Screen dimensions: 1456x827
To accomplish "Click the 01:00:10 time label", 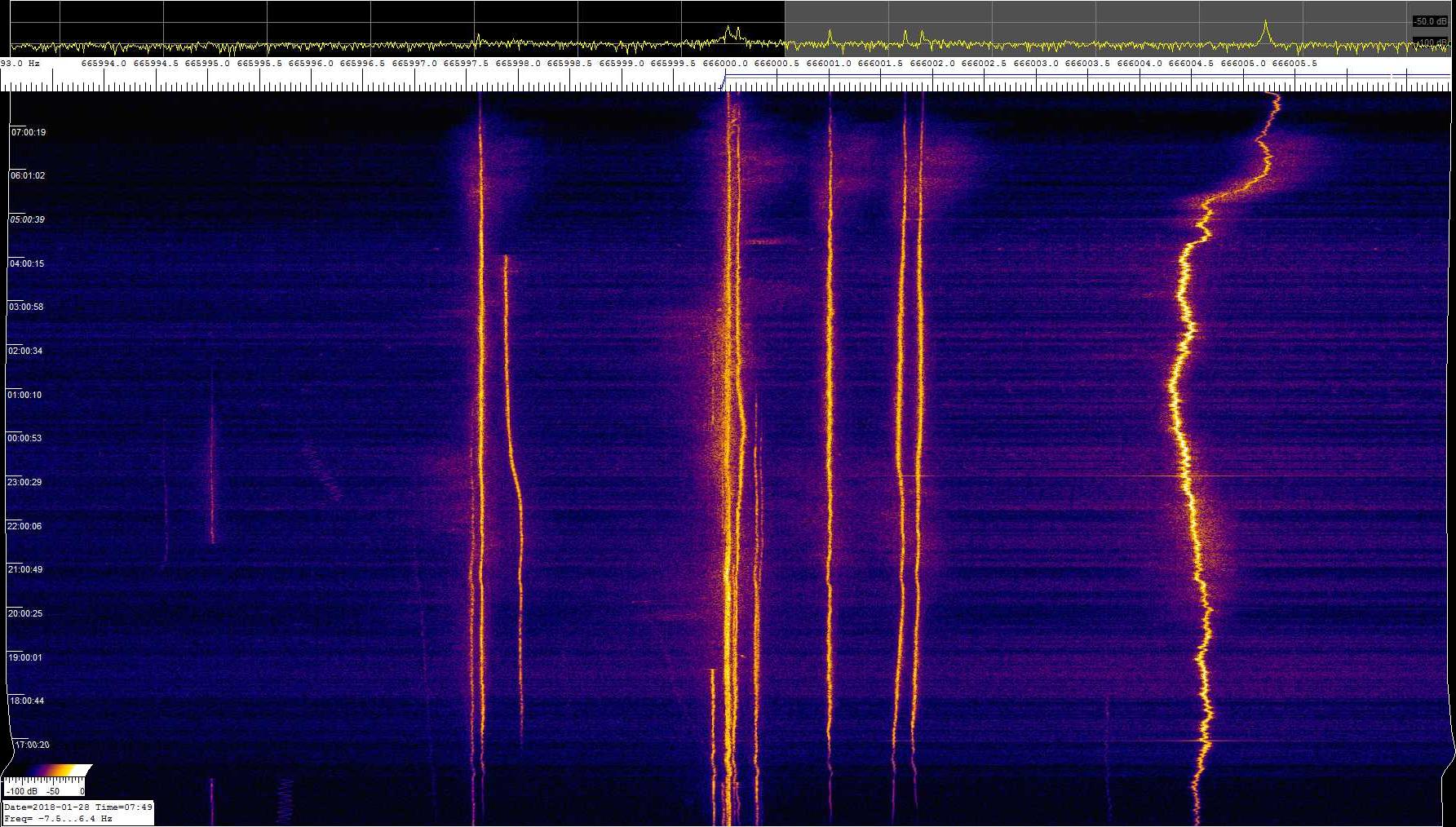I will 24,395.
